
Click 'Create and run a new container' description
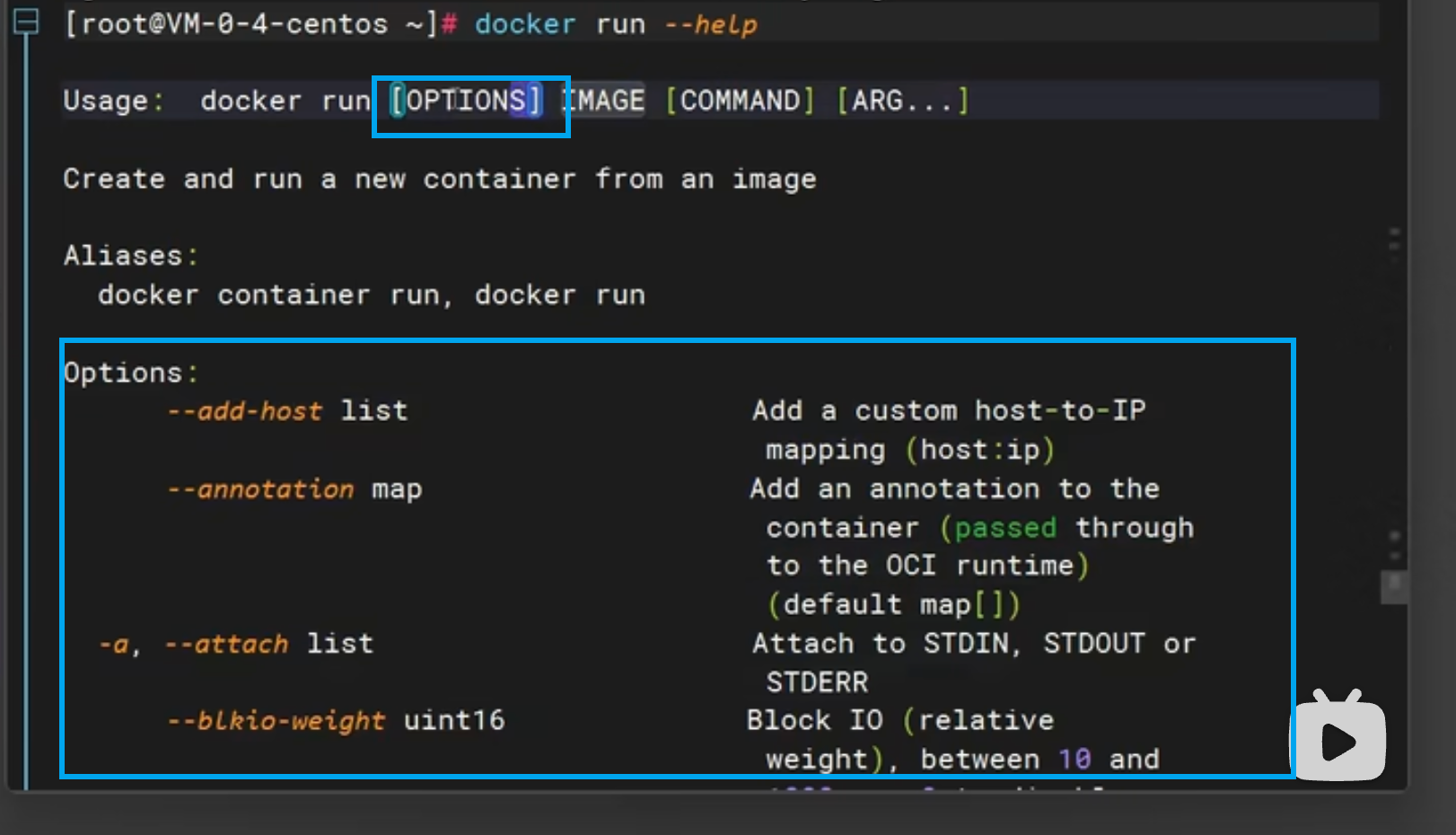320,179
